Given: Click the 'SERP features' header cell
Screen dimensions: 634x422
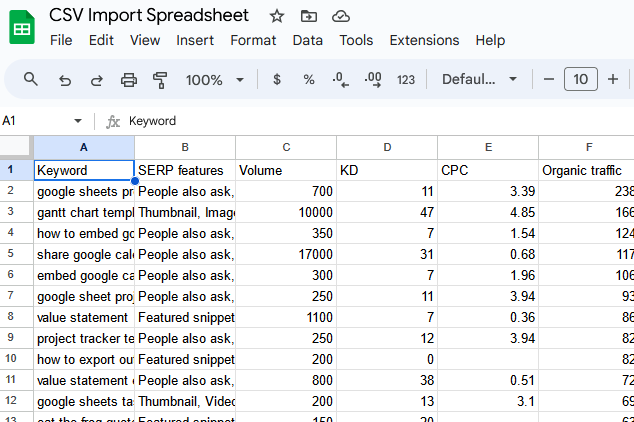Looking at the screenshot, I should point(185,170).
